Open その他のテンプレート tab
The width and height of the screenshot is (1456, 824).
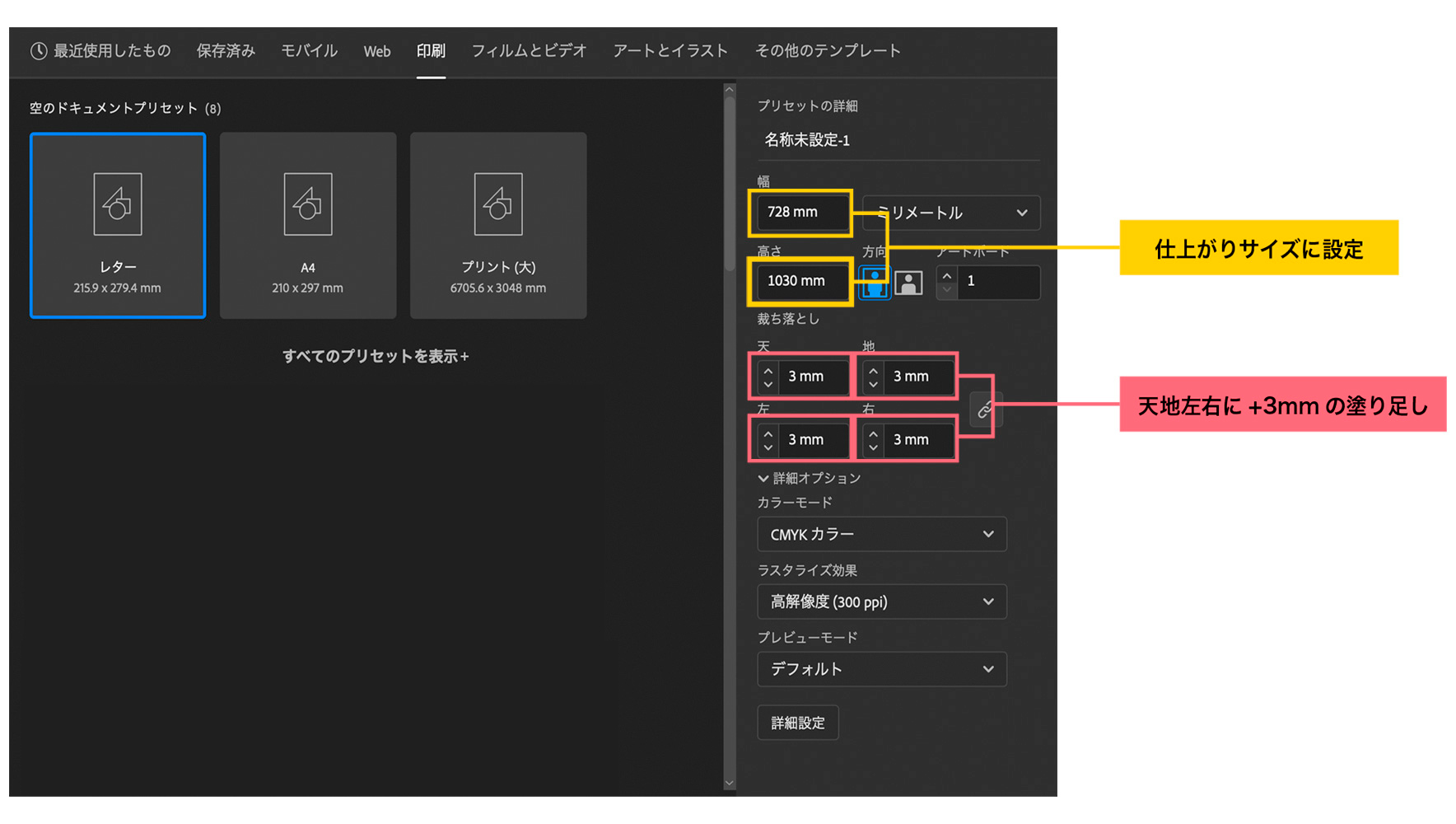828,51
